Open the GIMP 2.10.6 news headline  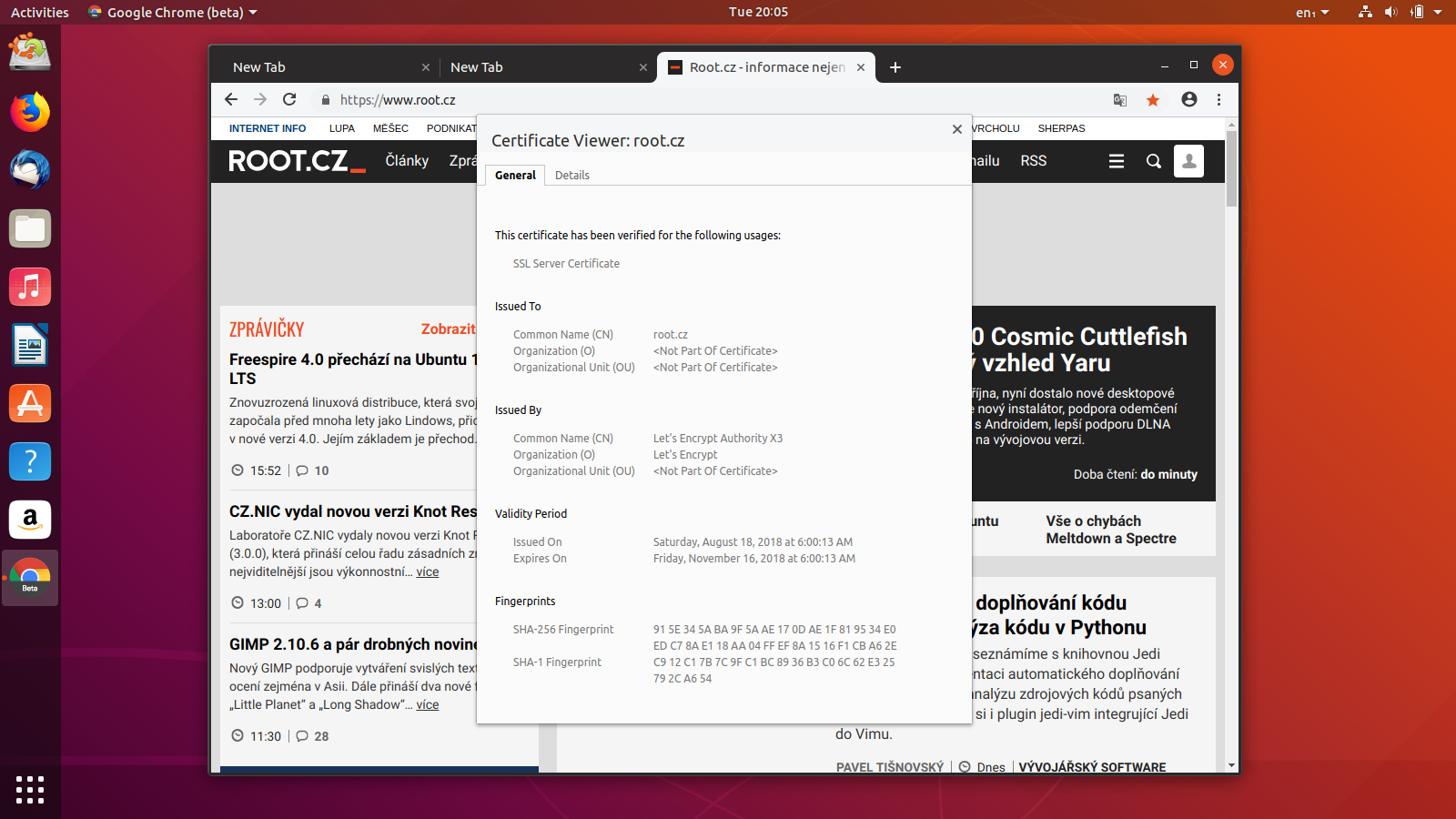click(x=353, y=644)
